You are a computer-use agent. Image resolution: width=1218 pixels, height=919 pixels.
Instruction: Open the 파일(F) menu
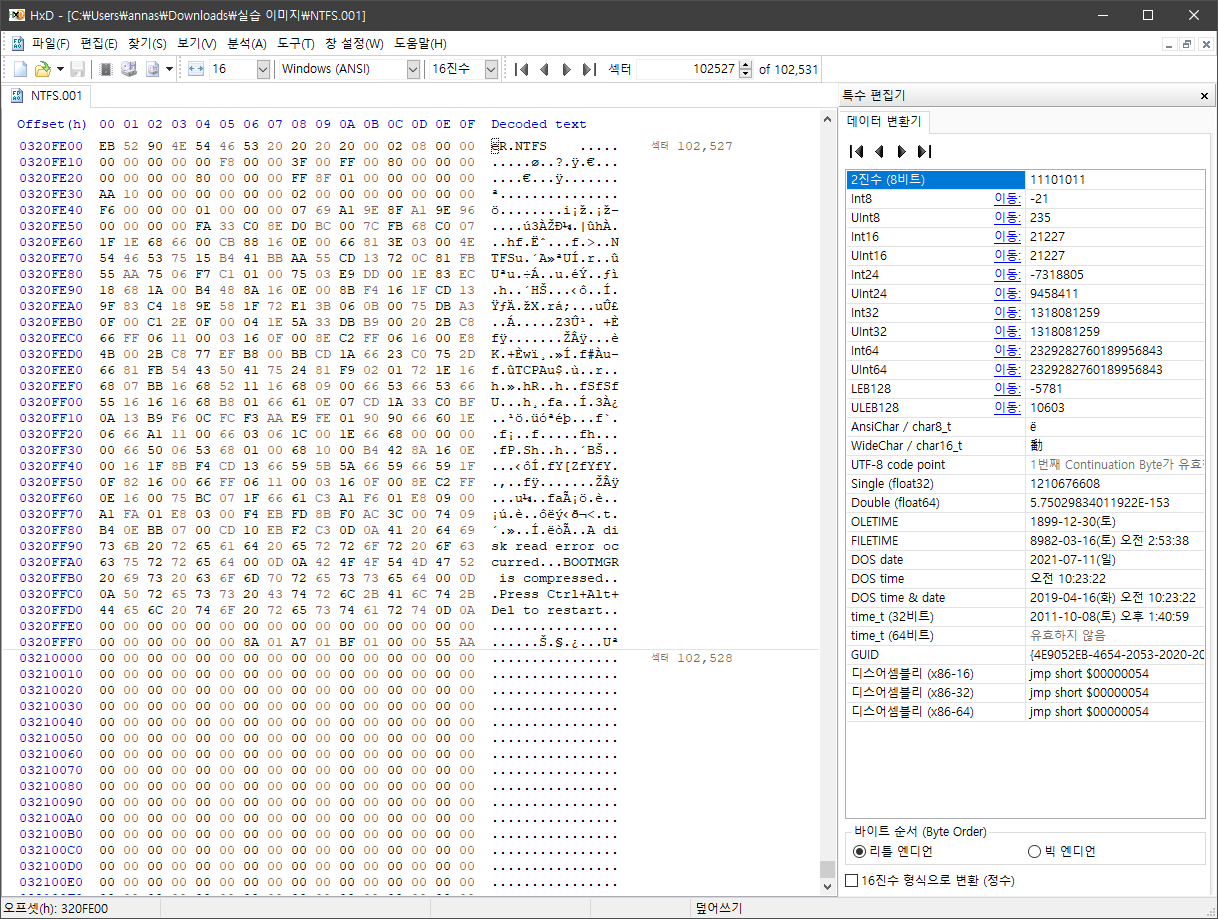coord(51,44)
